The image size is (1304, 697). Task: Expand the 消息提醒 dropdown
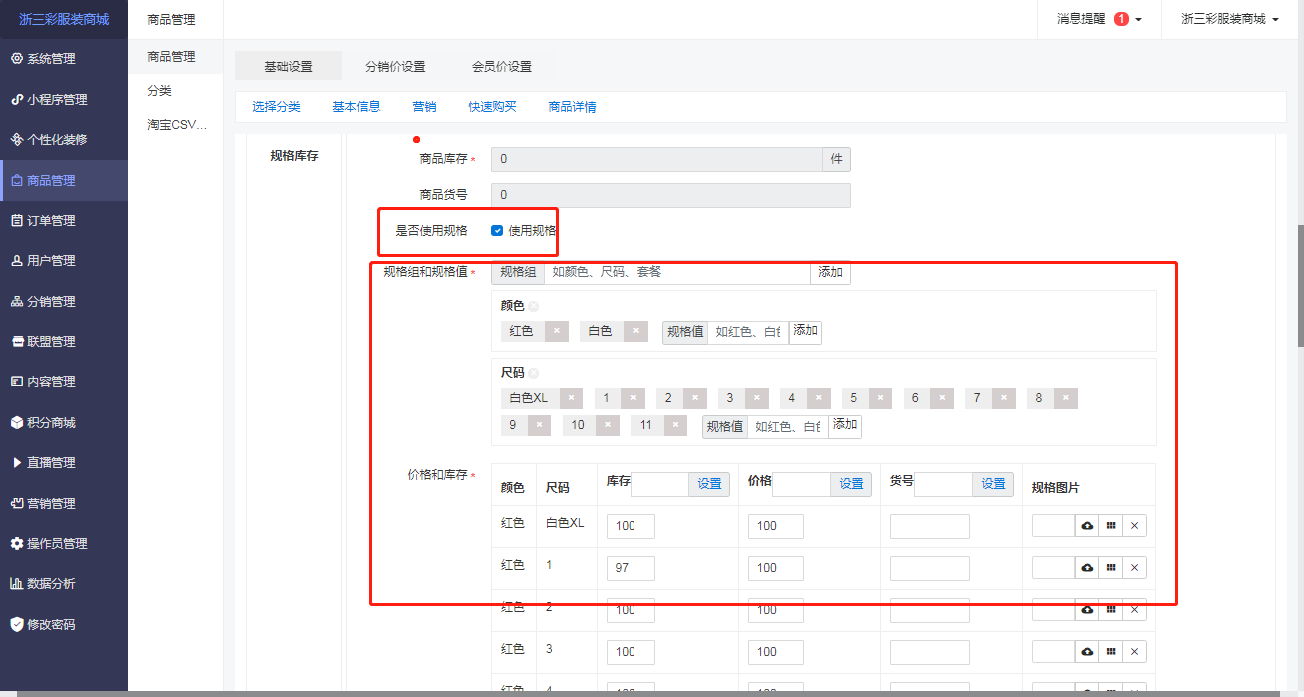pyautogui.click(x=1099, y=19)
